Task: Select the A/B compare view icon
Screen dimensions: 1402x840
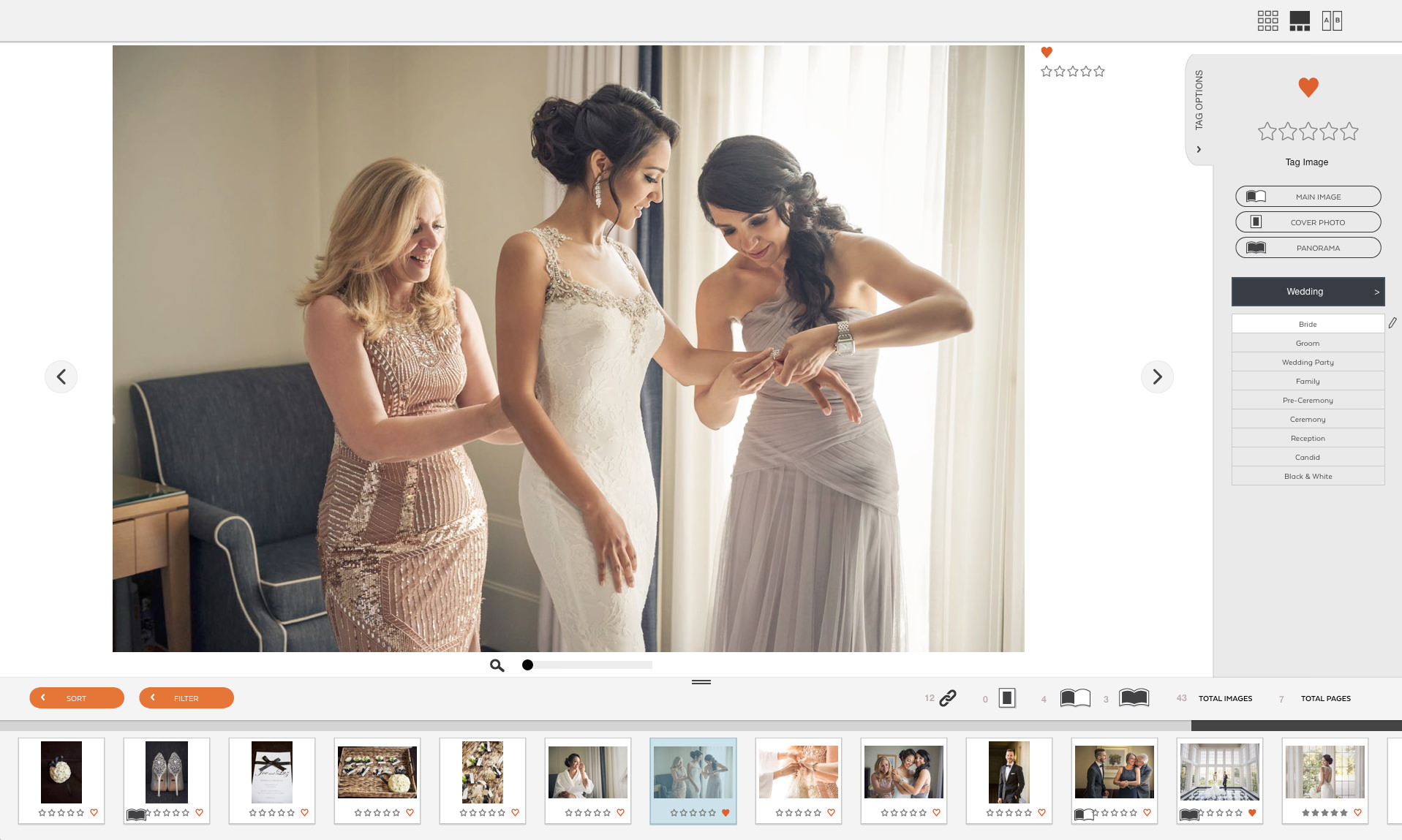Action: click(1332, 20)
